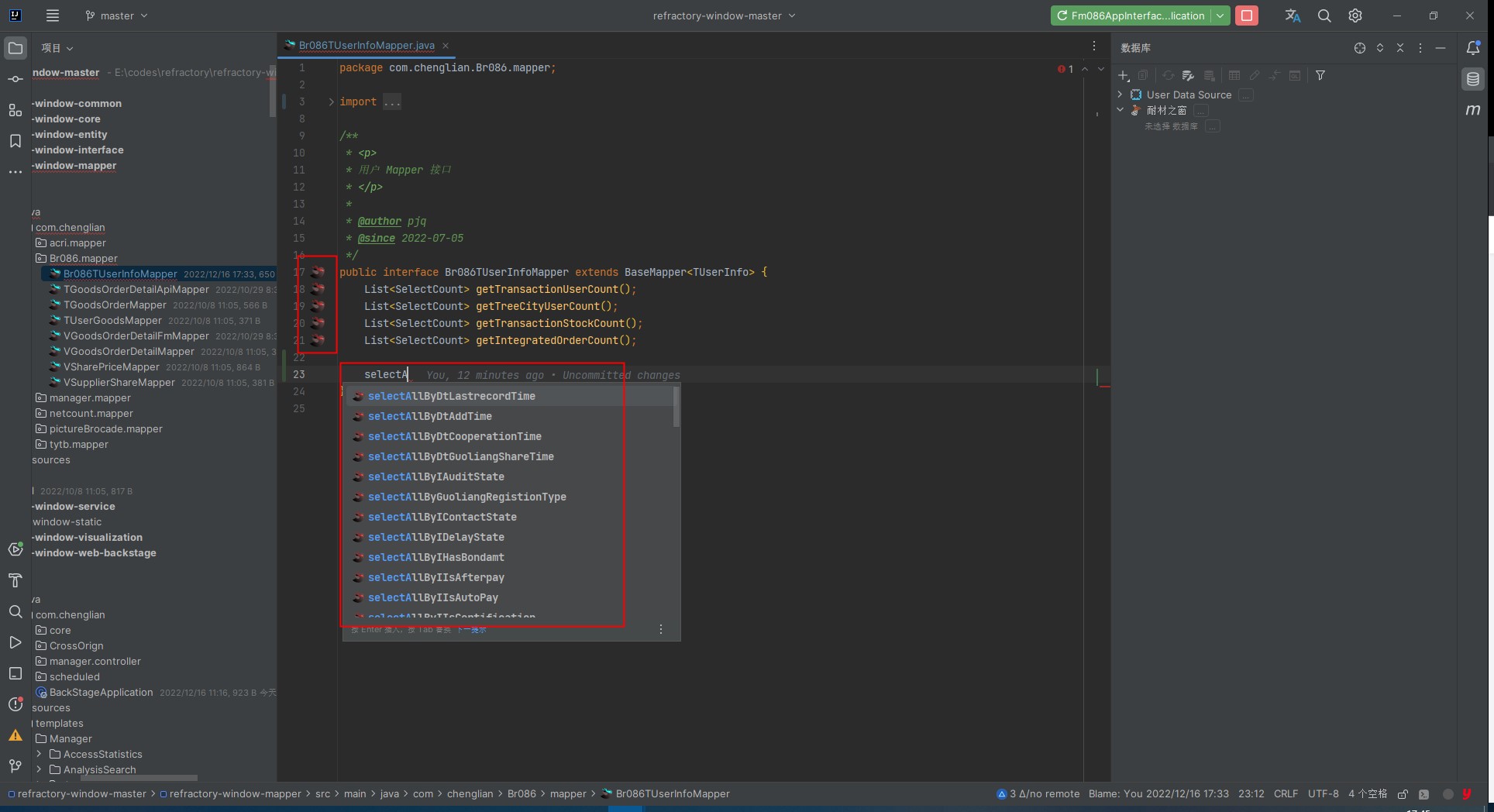Open Search Everywhere magnifier in title bar

tap(1324, 15)
